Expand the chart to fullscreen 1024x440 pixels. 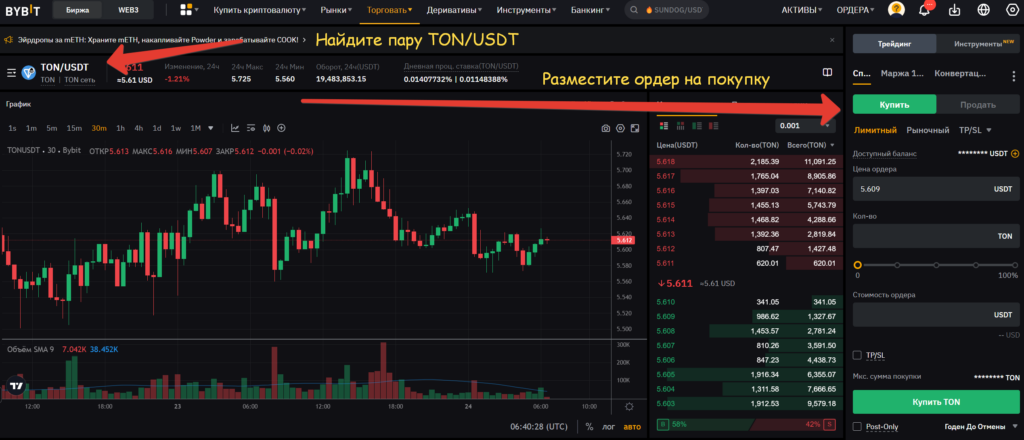635,129
